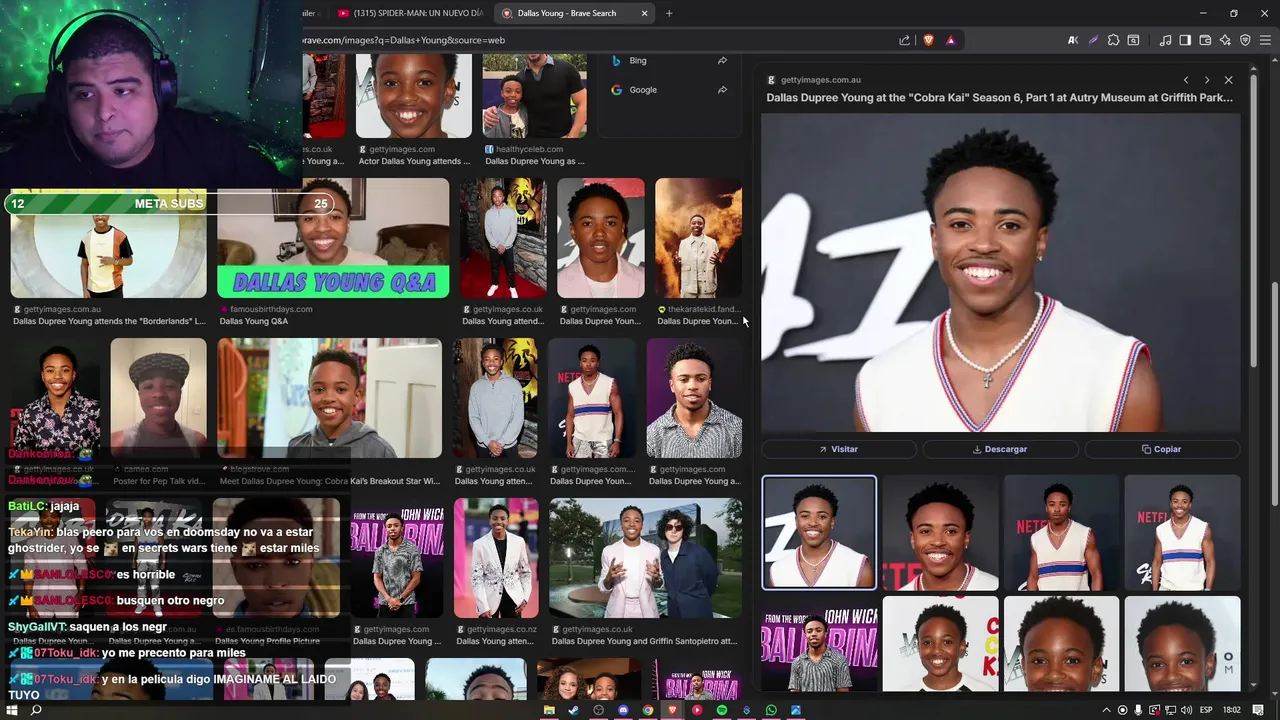This screenshot has height=720, width=1280.
Task: Open gettyimages.com.au source link in preview
Action: tap(820, 80)
